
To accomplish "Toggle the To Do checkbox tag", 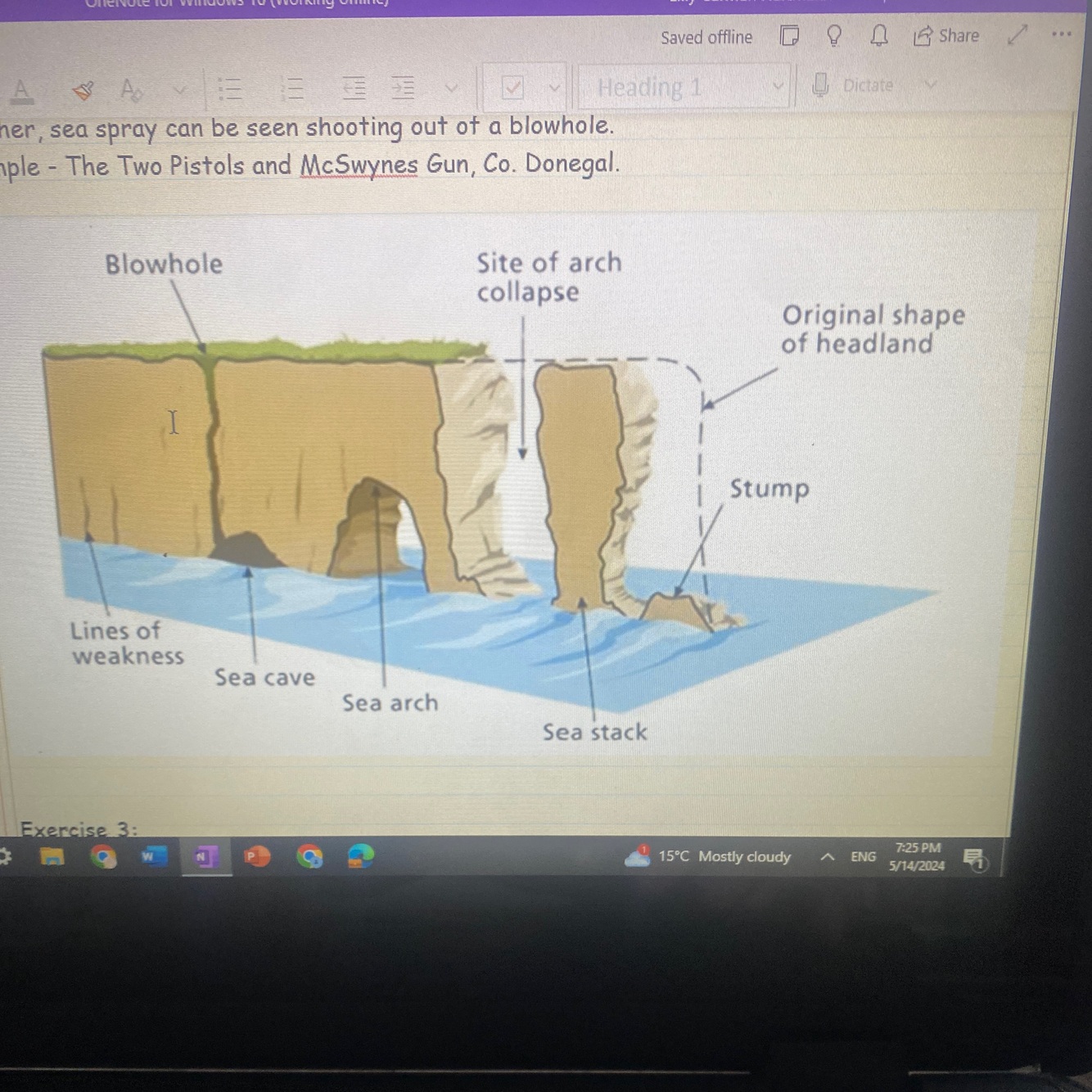I will [x=512, y=87].
